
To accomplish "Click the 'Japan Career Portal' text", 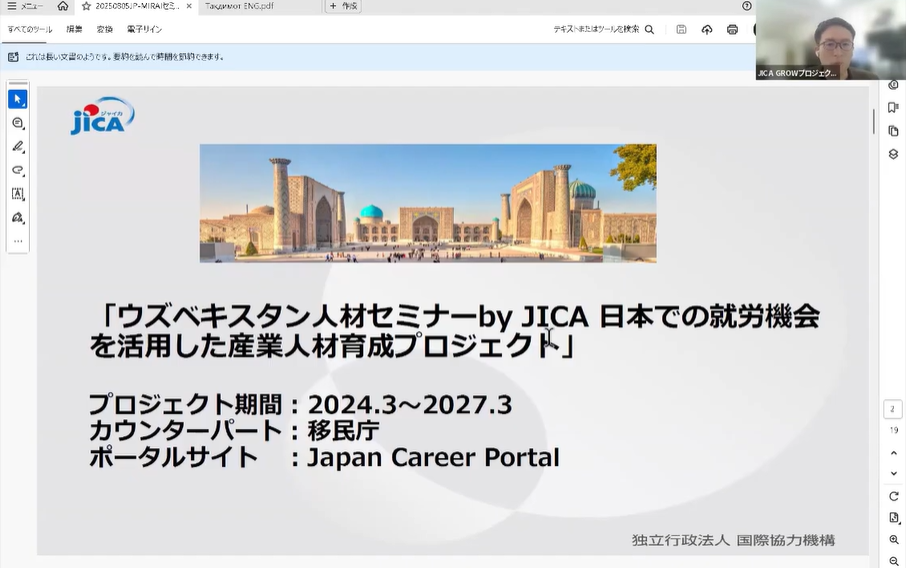I will [433, 458].
